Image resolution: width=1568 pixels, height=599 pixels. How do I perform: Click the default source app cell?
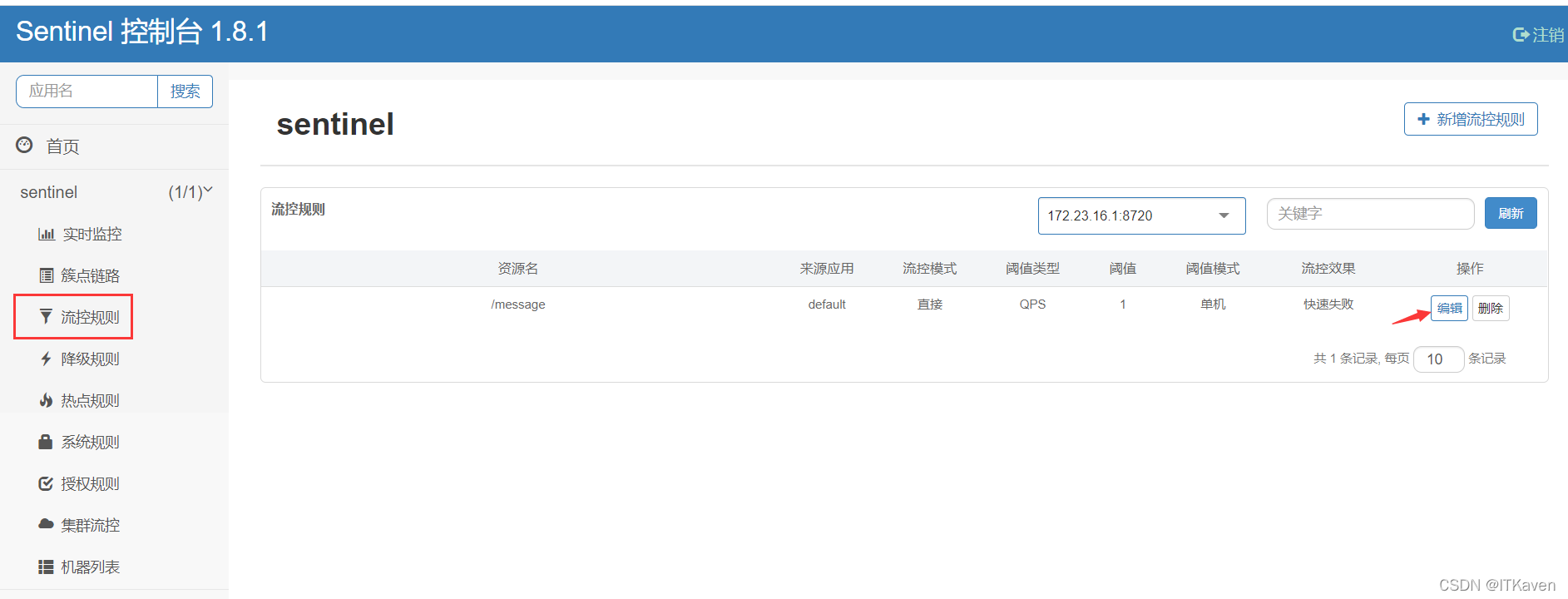tap(827, 304)
